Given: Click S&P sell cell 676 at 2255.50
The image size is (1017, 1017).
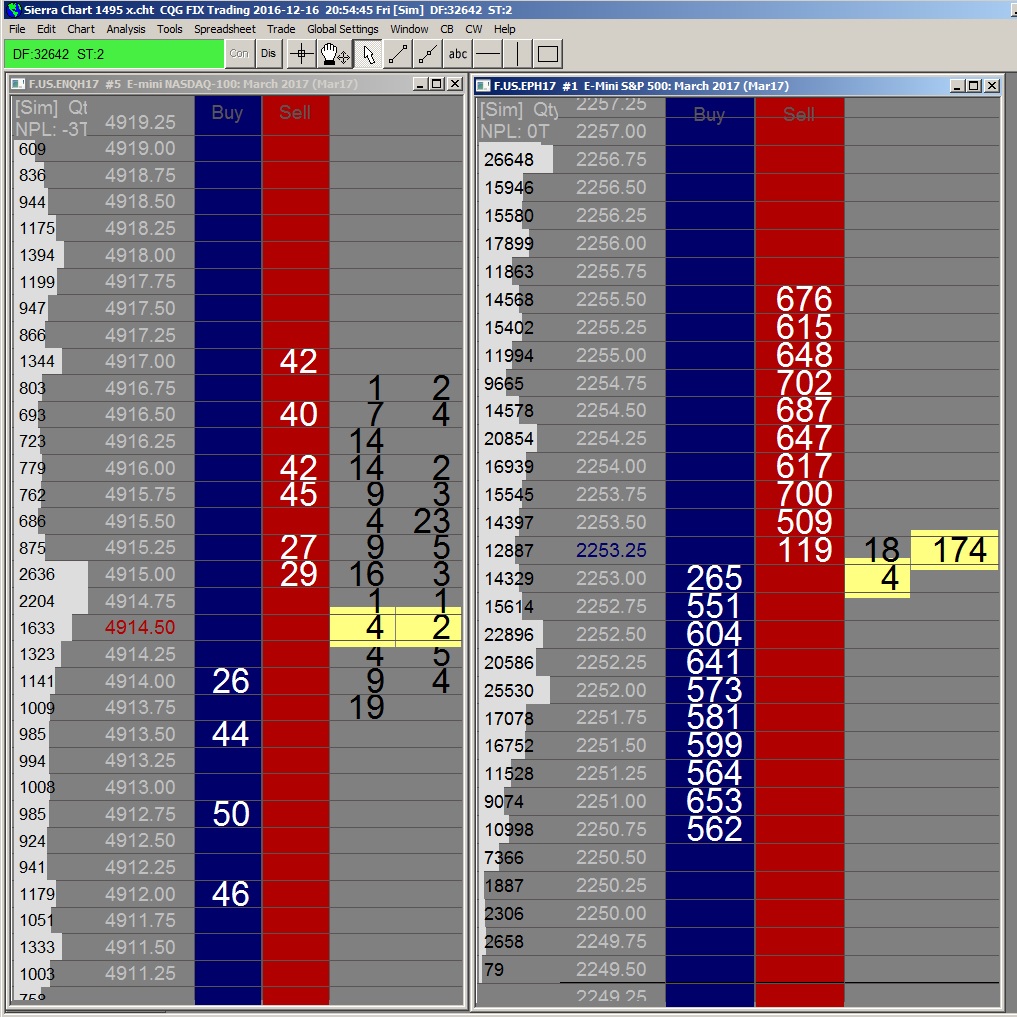Looking at the screenshot, I should 800,299.
